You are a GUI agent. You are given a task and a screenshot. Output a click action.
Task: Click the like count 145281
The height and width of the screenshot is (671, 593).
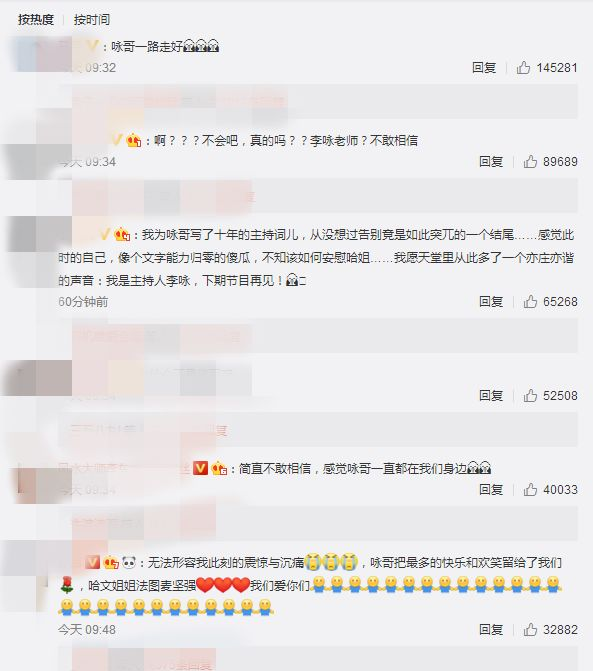pyautogui.click(x=557, y=68)
